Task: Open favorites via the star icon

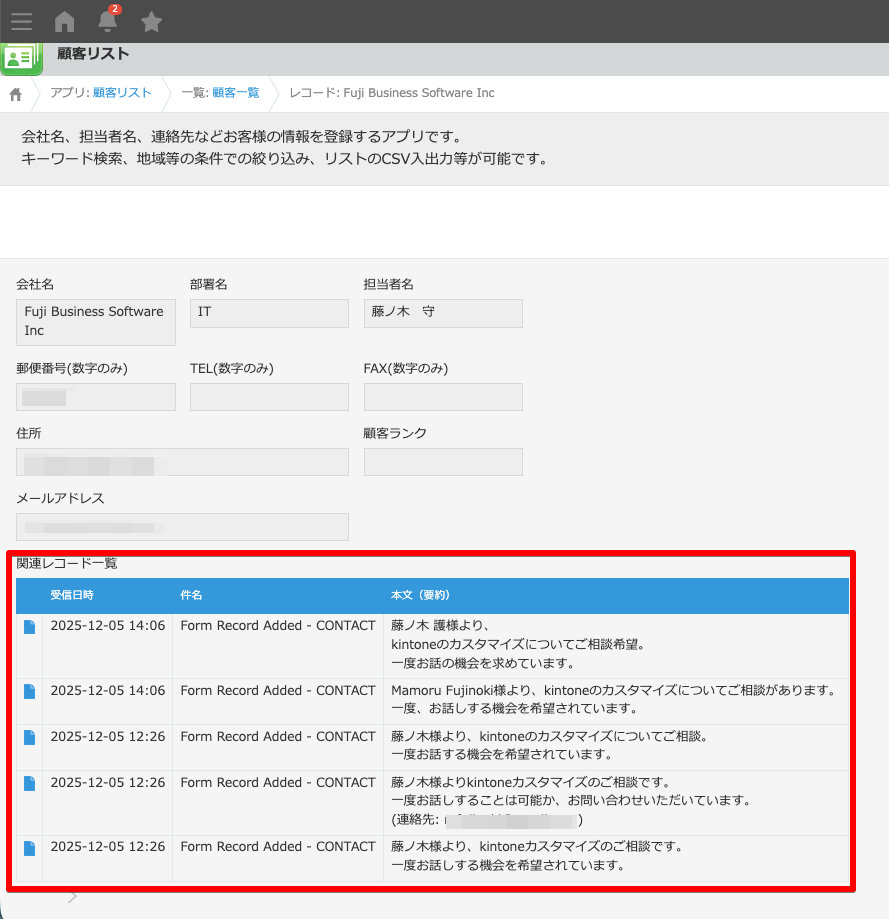Action: [x=150, y=22]
